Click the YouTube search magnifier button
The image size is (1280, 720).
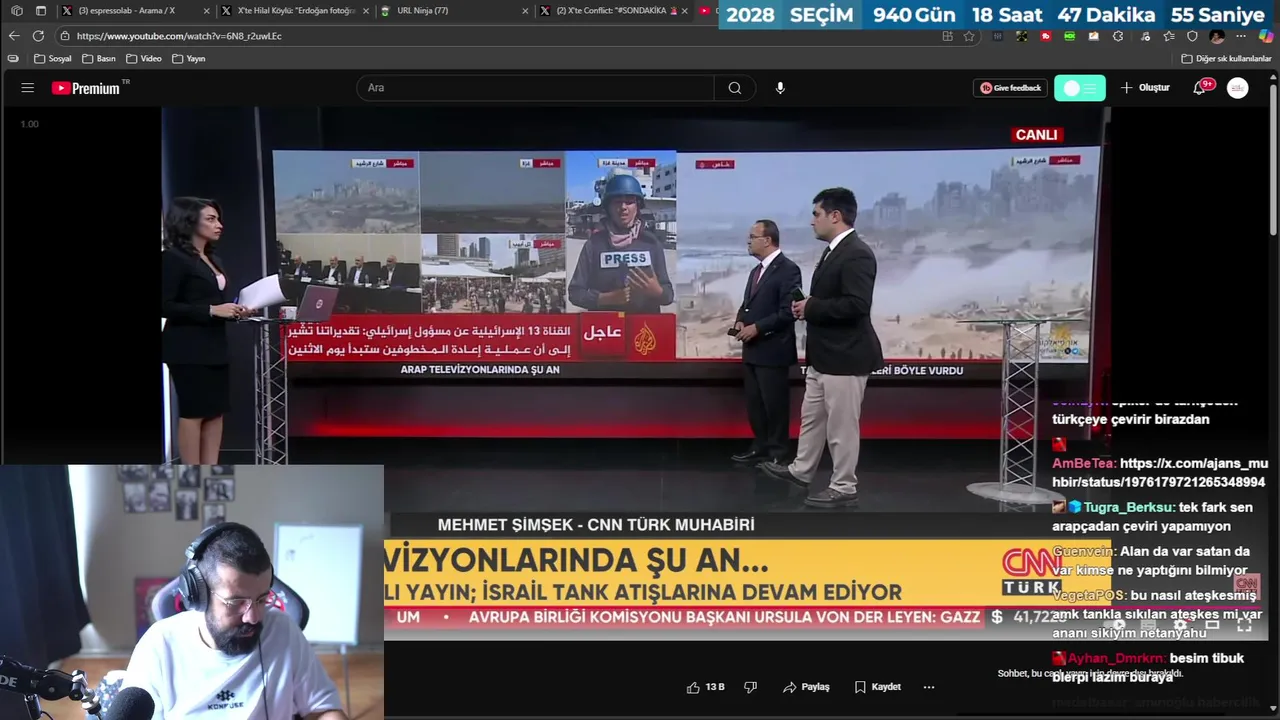(x=735, y=88)
